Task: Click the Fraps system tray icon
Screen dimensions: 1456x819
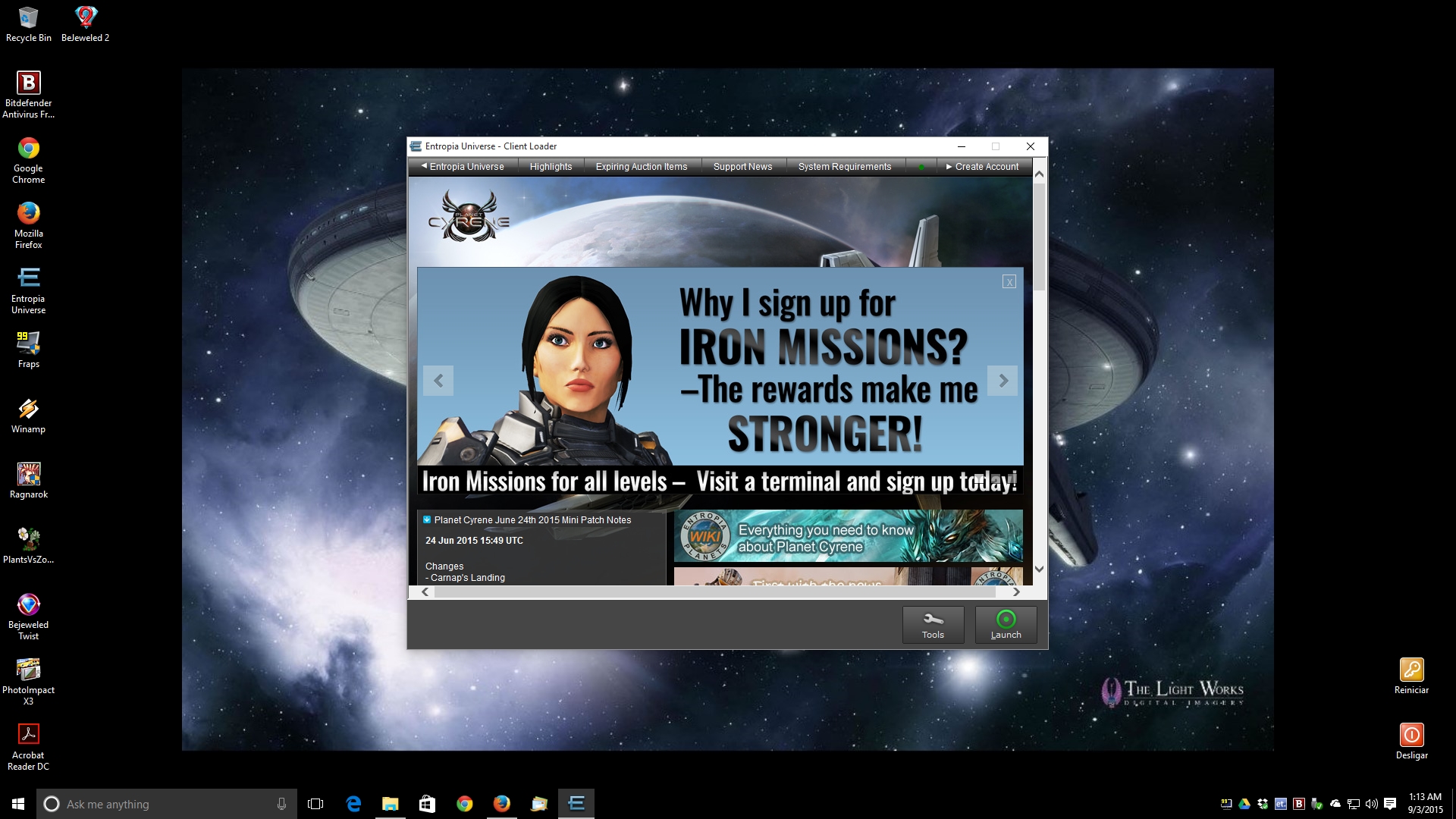Action: [1226, 804]
